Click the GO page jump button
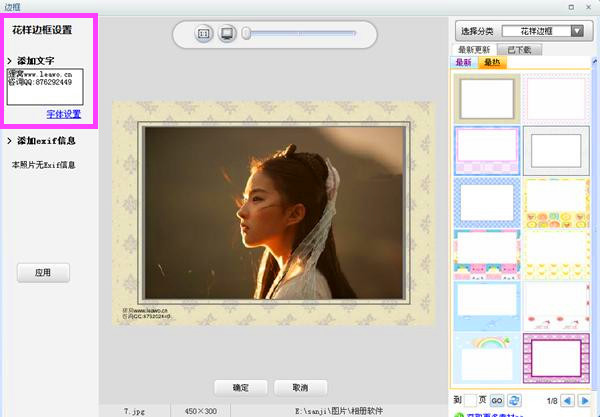600x417 pixels. pos(497,401)
